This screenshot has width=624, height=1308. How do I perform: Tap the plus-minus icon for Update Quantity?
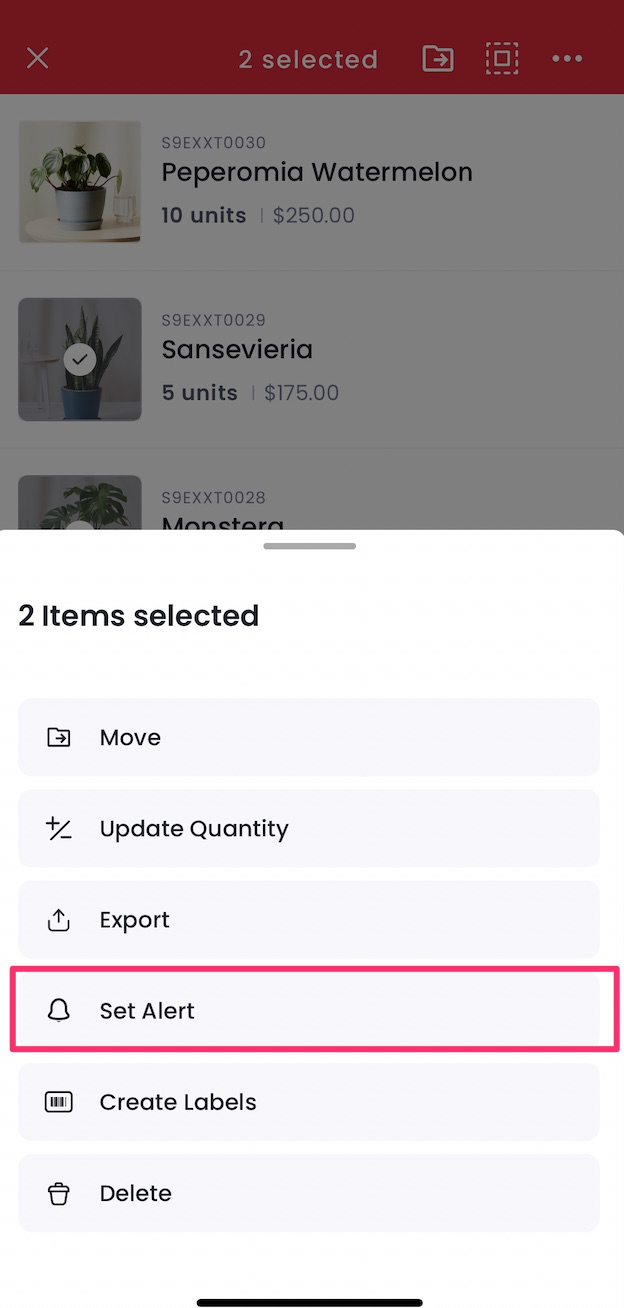click(x=59, y=829)
